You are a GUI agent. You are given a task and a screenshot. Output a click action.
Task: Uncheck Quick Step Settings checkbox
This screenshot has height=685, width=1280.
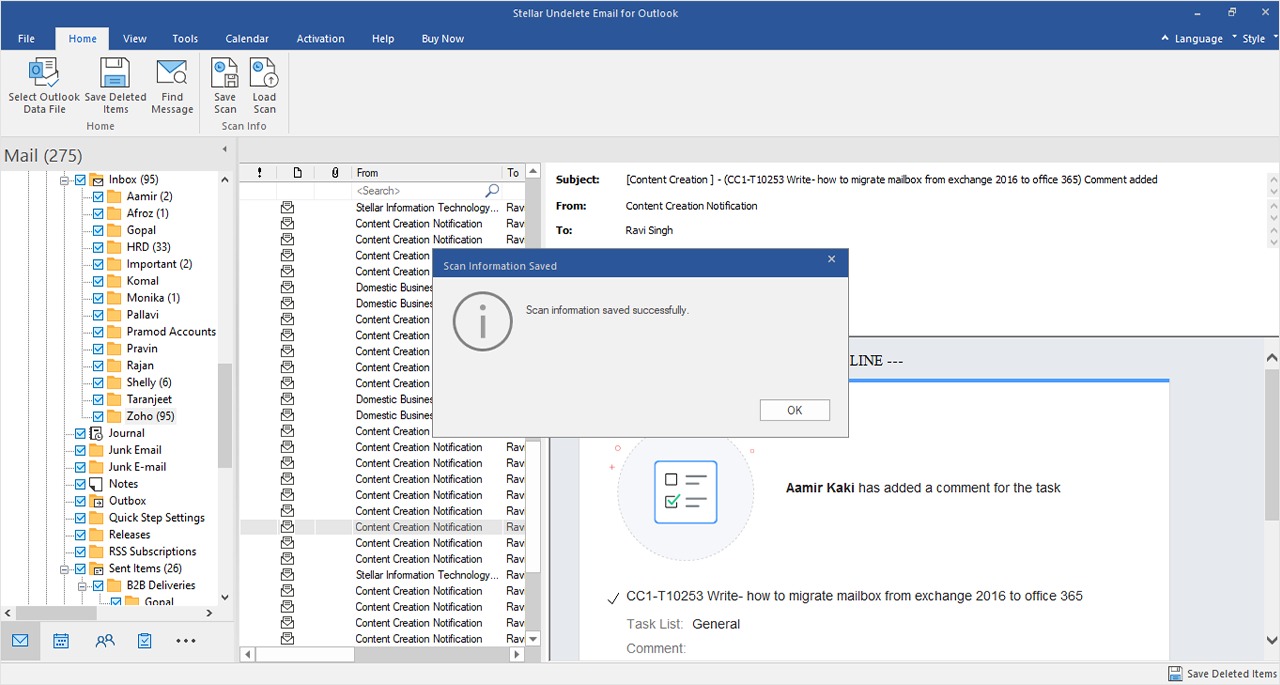click(80, 518)
